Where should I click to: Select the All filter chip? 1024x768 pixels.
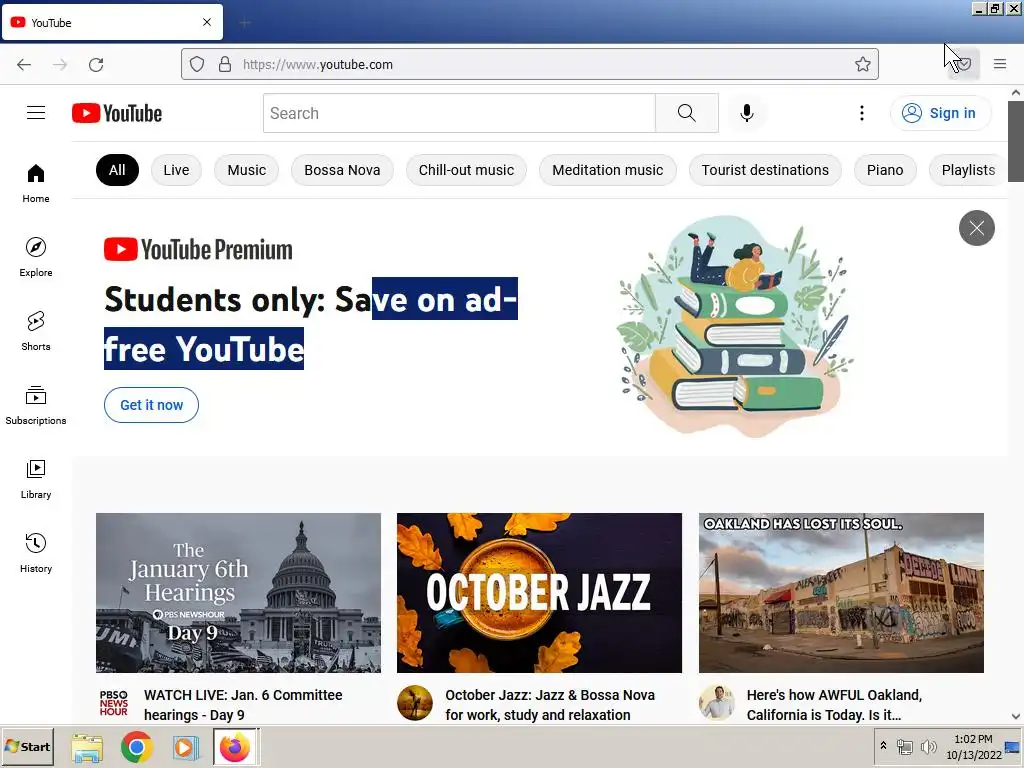pyautogui.click(x=117, y=170)
